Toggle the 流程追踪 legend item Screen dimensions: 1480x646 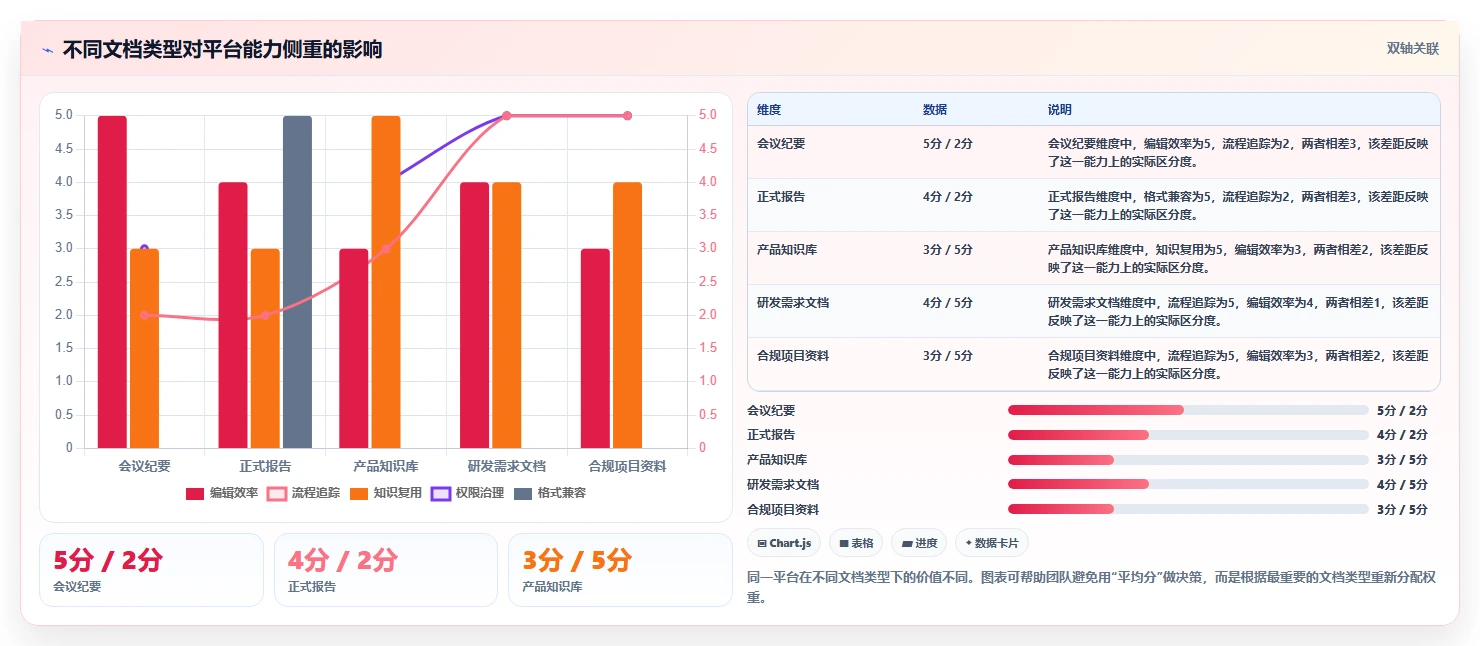coord(304,493)
